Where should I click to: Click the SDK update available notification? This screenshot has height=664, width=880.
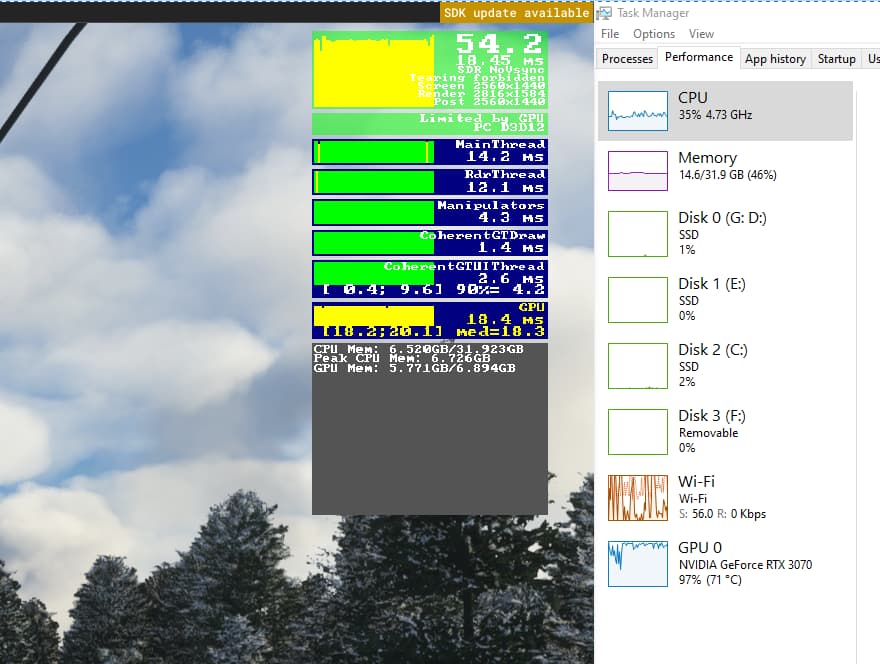(x=515, y=12)
